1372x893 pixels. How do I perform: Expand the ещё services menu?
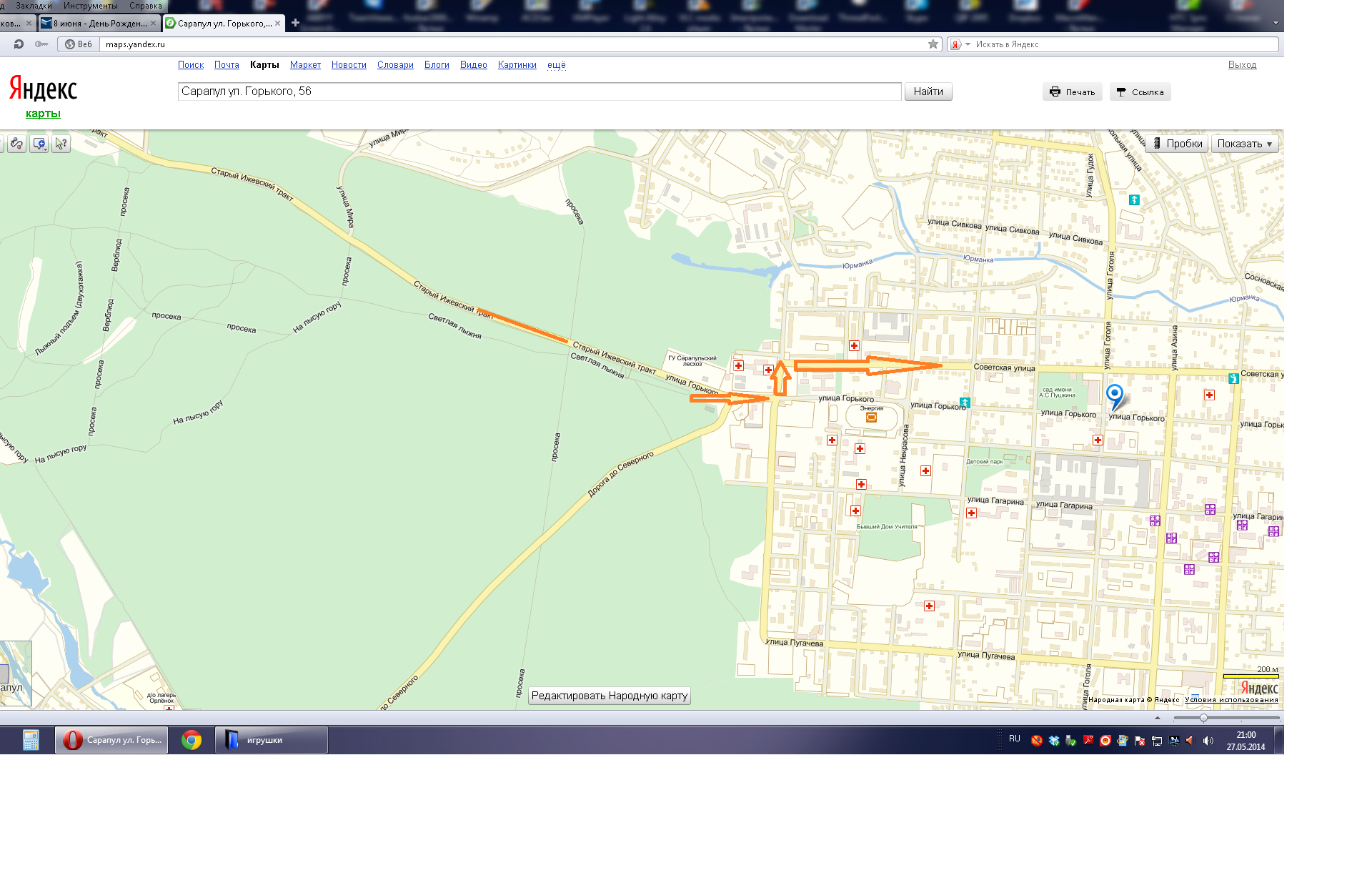[x=557, y=65]
